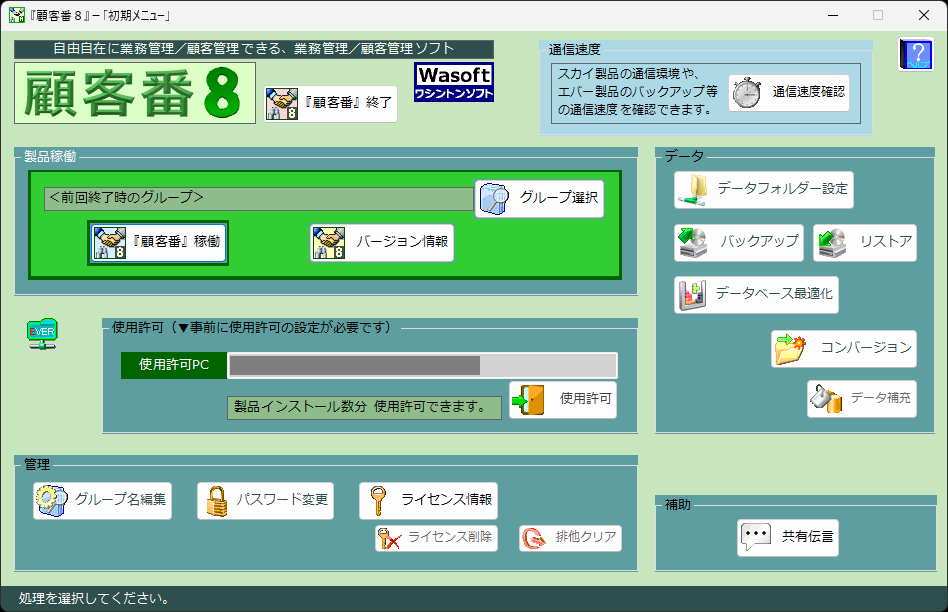This screenshot has width=948, height=612.
Task: Open データフォルダー設定 data folder settings
Action: (x=764, y=190)
